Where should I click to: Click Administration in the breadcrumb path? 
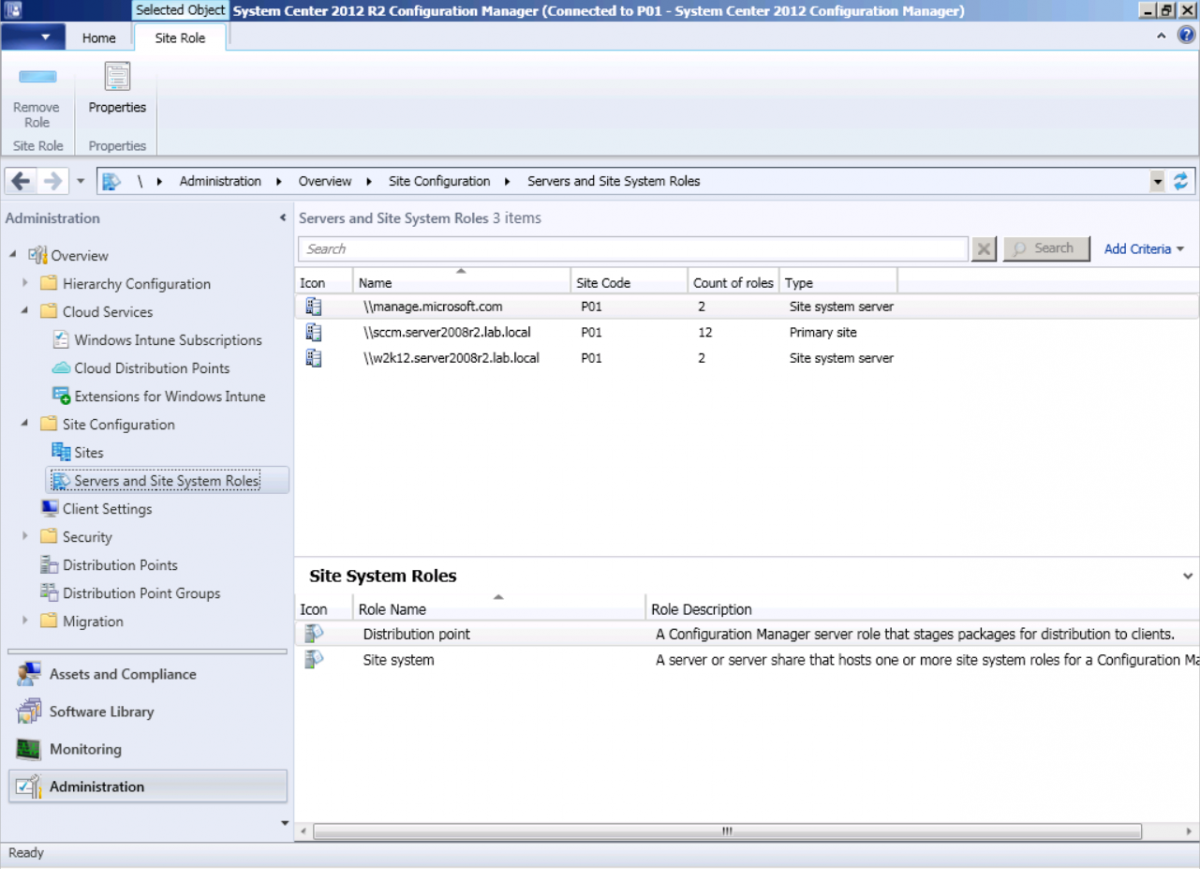[x=220, y=181]
